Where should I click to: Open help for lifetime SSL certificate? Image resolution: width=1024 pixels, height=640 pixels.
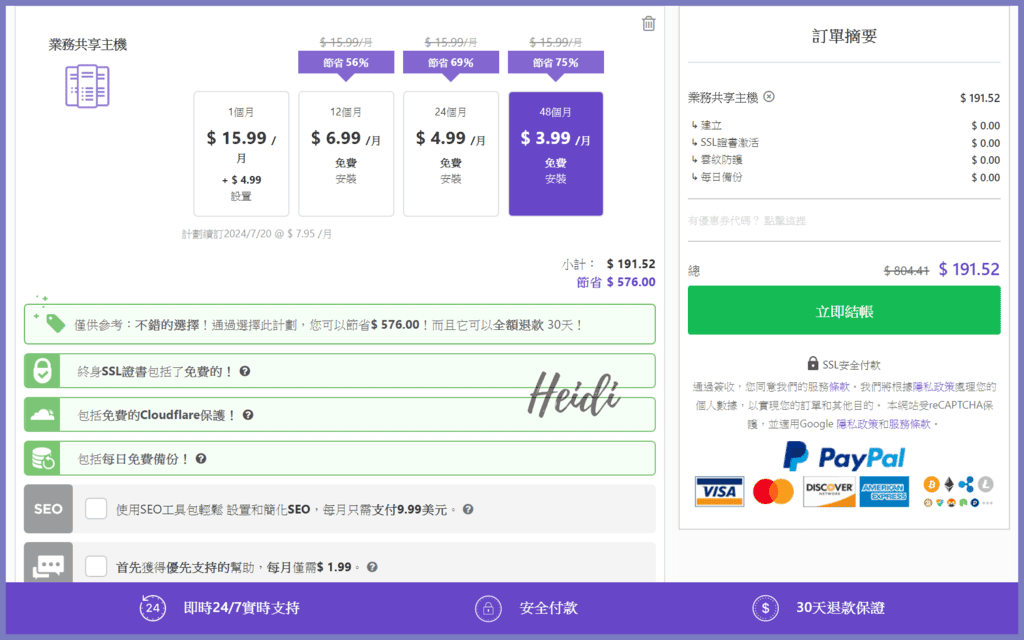click(x=245, y=371)
